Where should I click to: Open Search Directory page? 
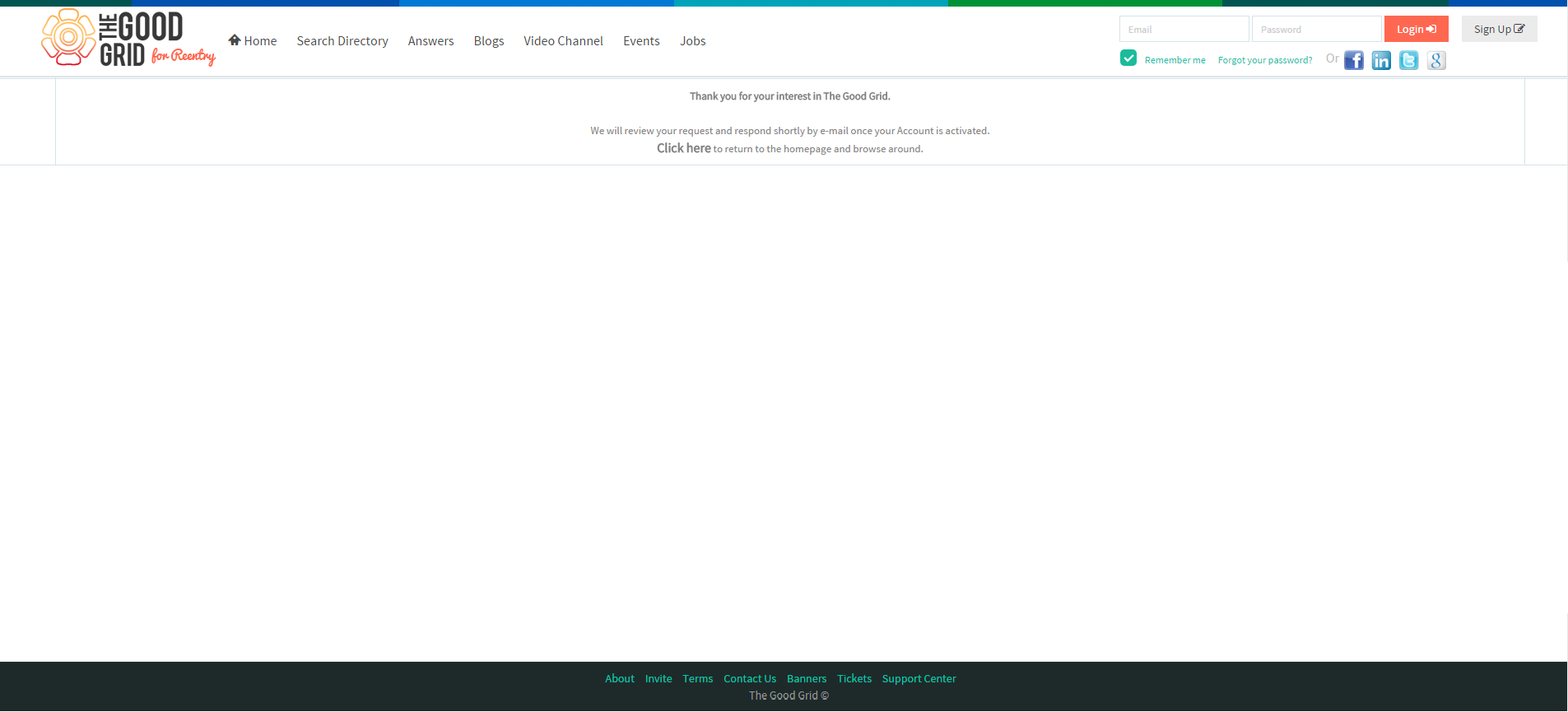[x=342, y=40]
